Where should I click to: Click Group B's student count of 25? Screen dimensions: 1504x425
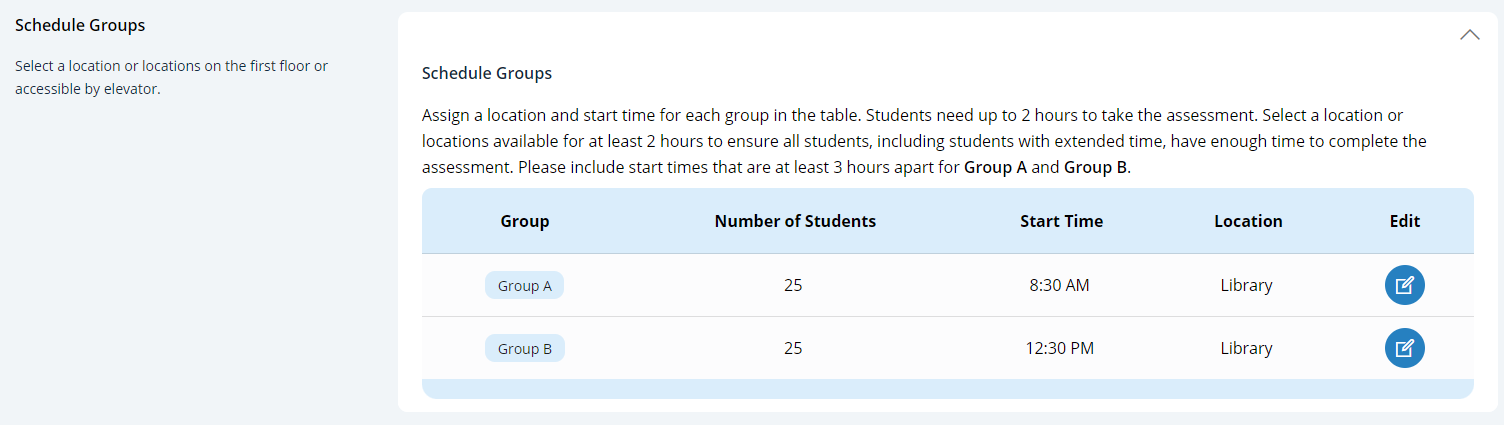click(x=793, y=349)
